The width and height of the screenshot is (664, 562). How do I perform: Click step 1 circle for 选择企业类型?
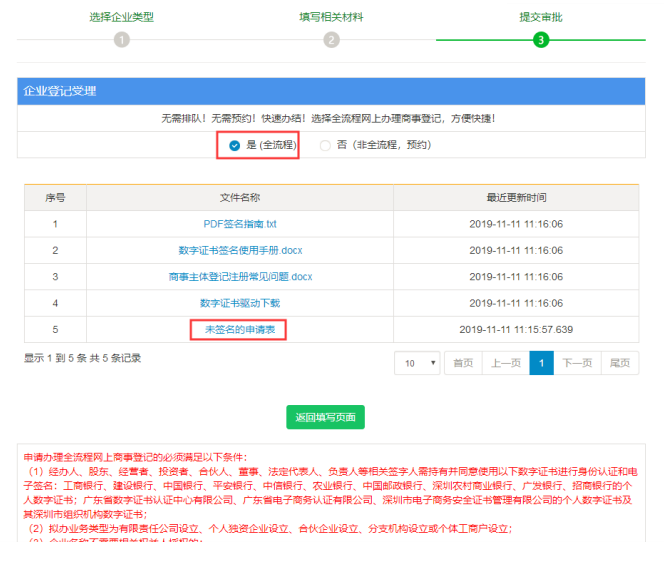point(121,40)
